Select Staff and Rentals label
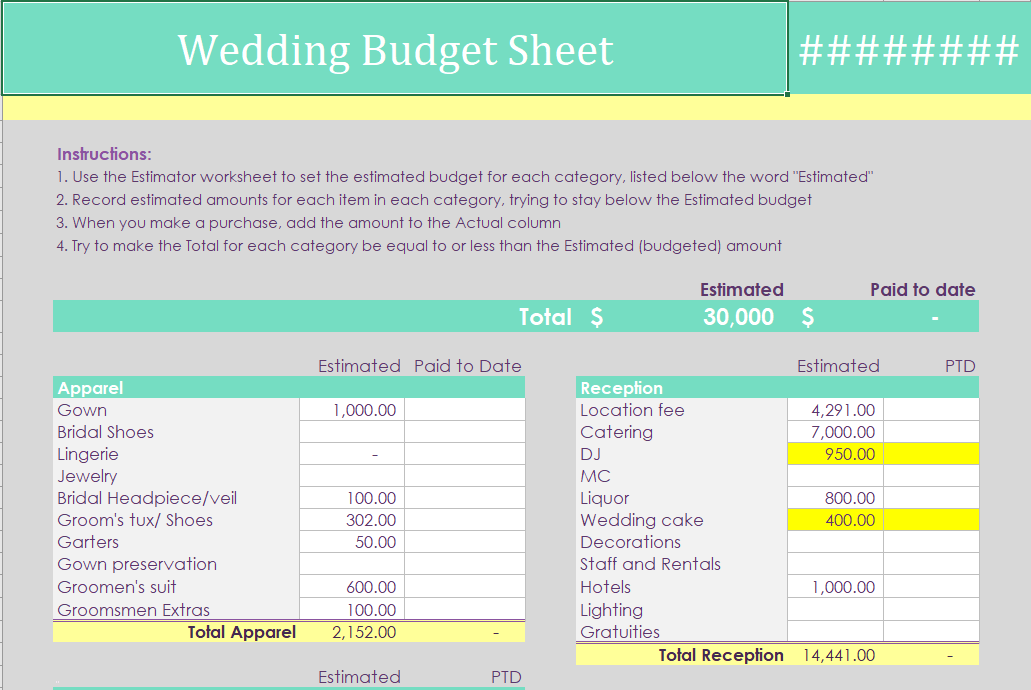The image size is (1031, 690). pyautogui.click(x=650, y=564)
